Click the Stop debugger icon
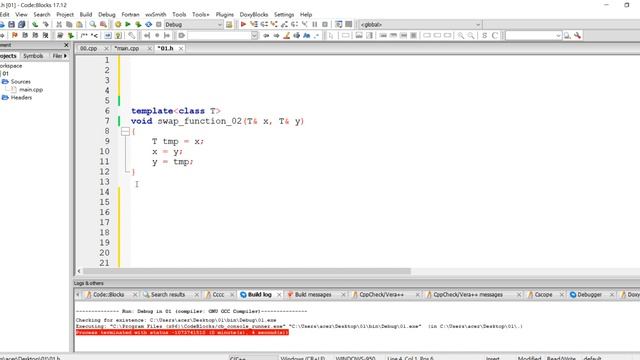 pos(325,24)
